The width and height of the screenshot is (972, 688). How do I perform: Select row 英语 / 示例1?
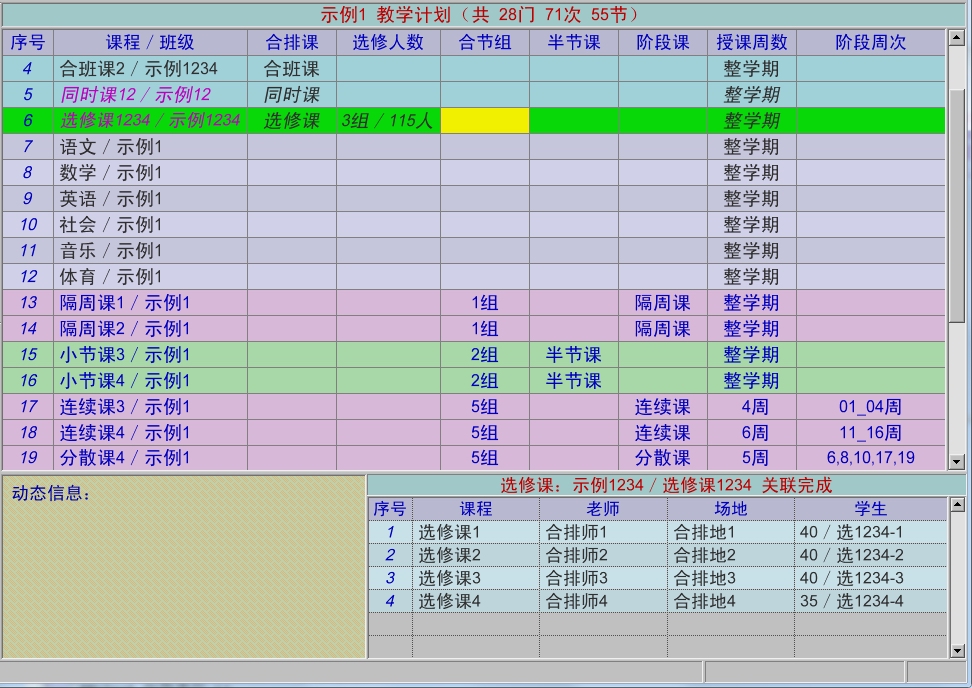coord(474,198)
